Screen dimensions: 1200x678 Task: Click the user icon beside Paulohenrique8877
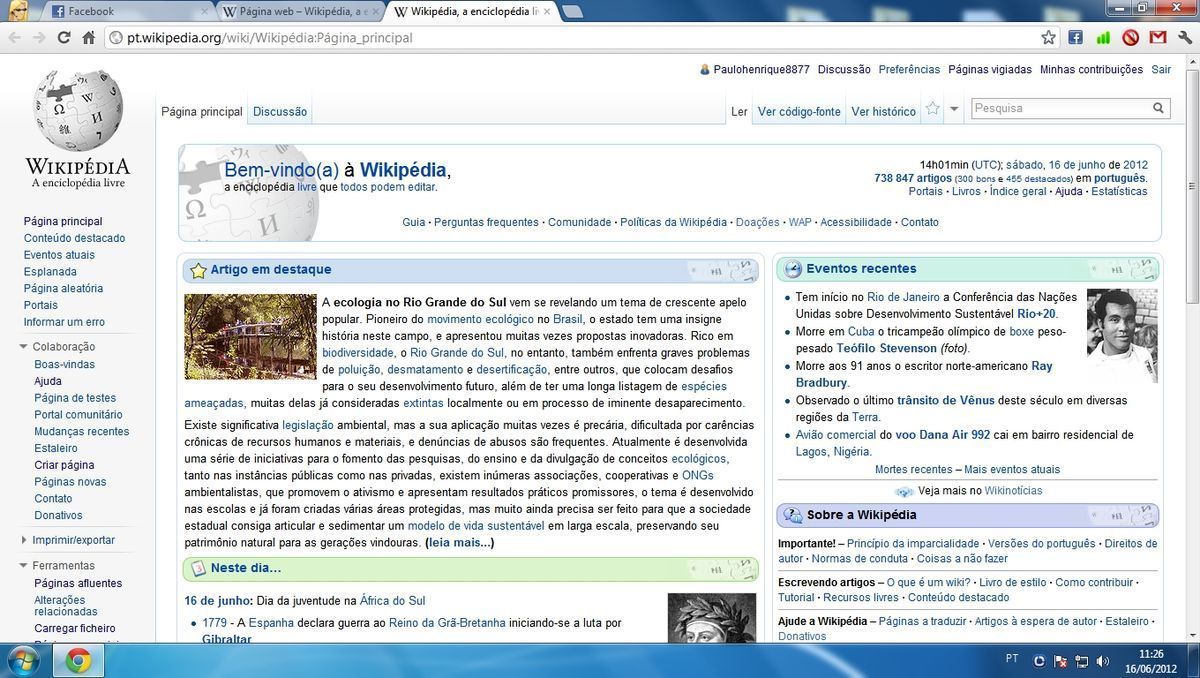point(704,70)
